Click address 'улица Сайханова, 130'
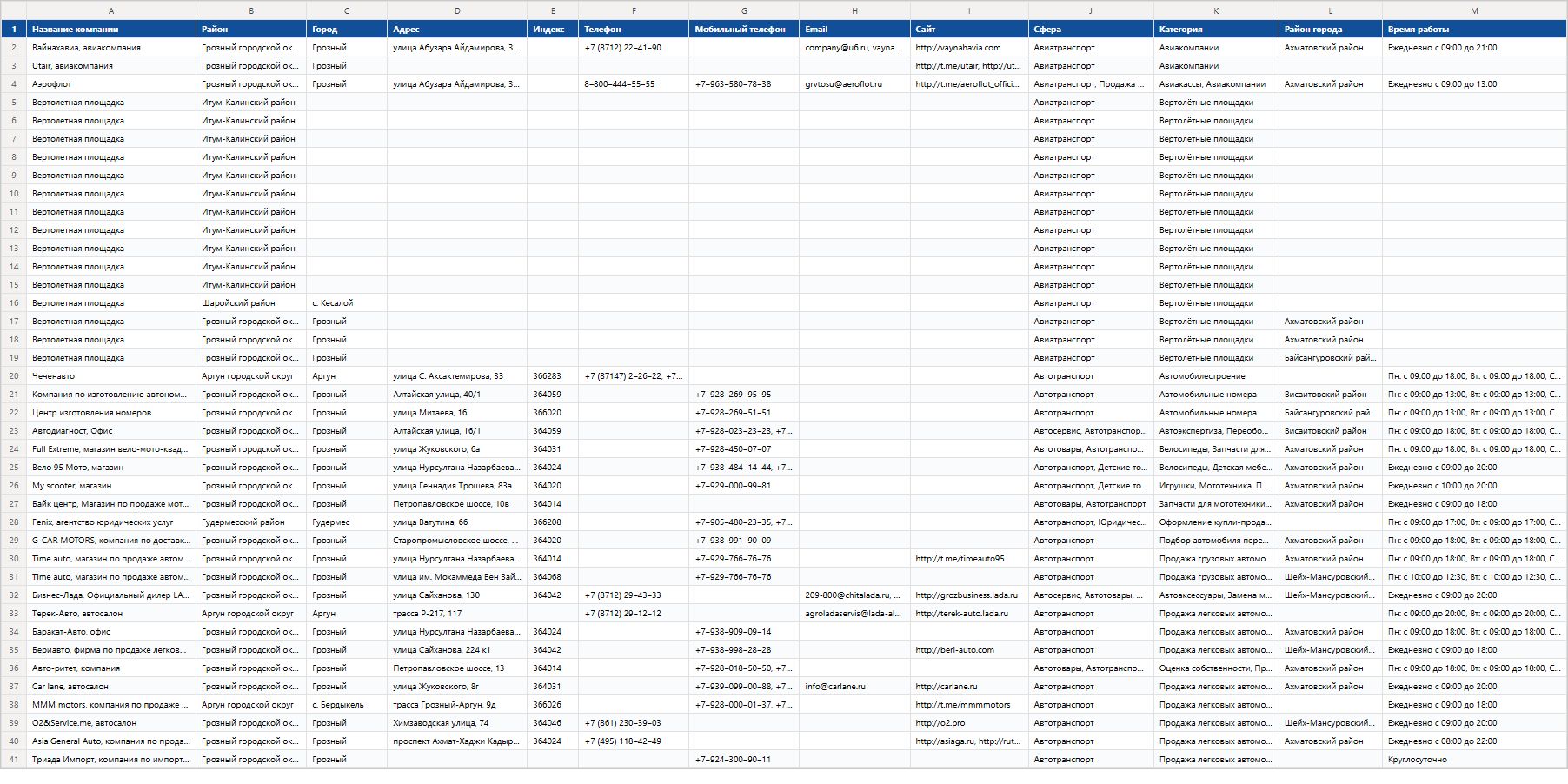This screenshot has width=1568, height=784. tap(457, 595)
